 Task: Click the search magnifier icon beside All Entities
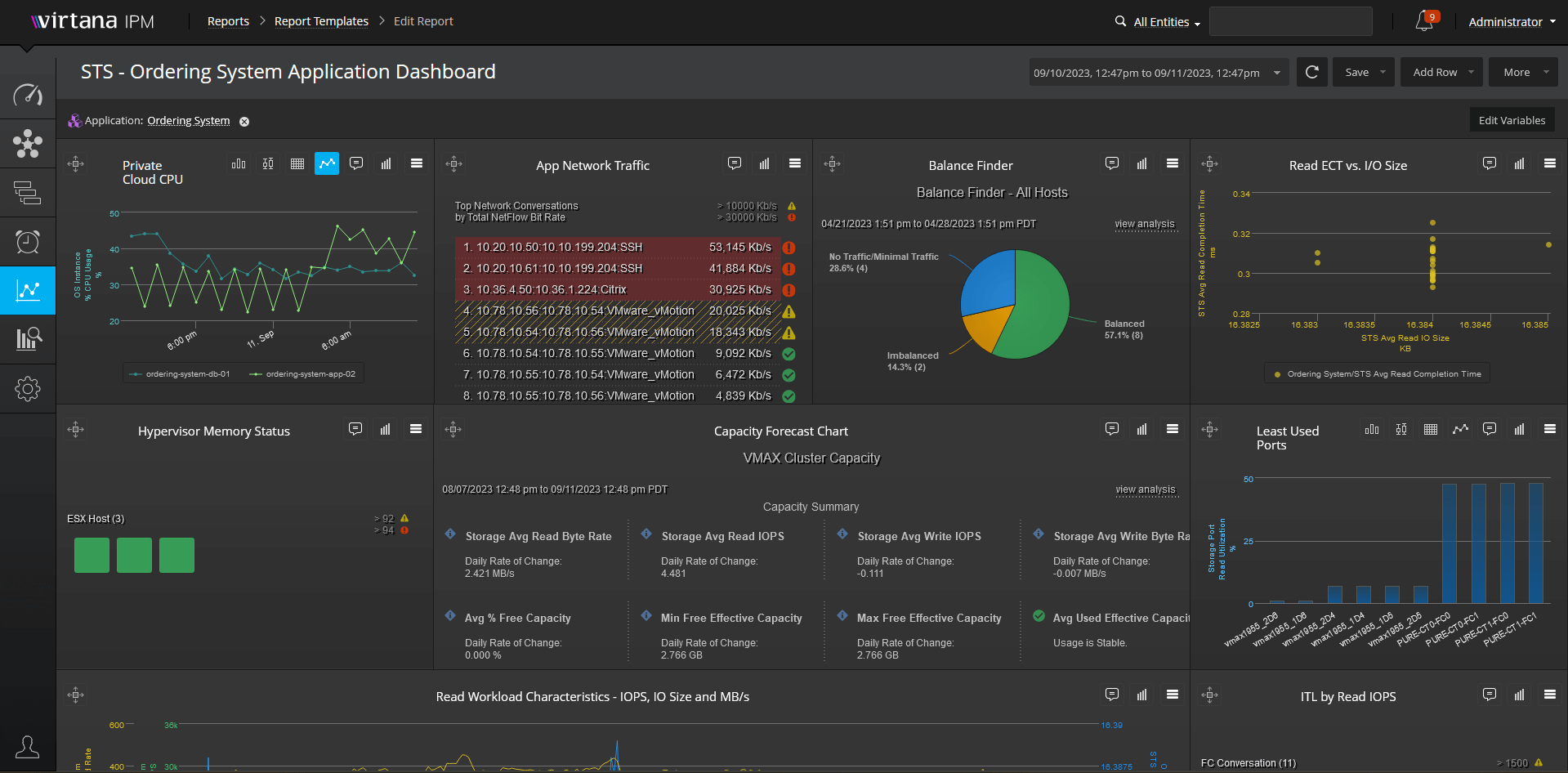1120,21
